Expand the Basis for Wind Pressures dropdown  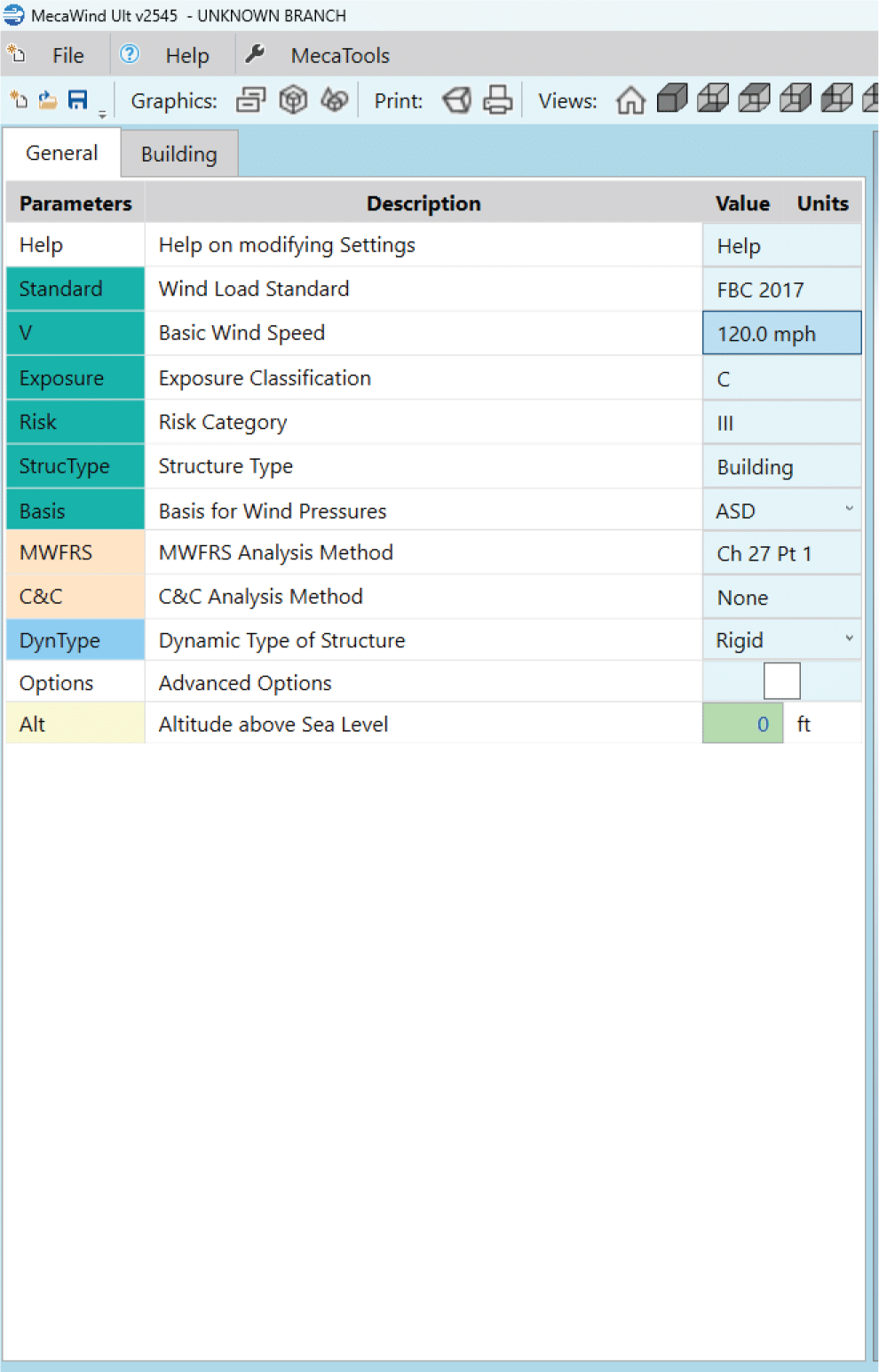tap(849, 510)
